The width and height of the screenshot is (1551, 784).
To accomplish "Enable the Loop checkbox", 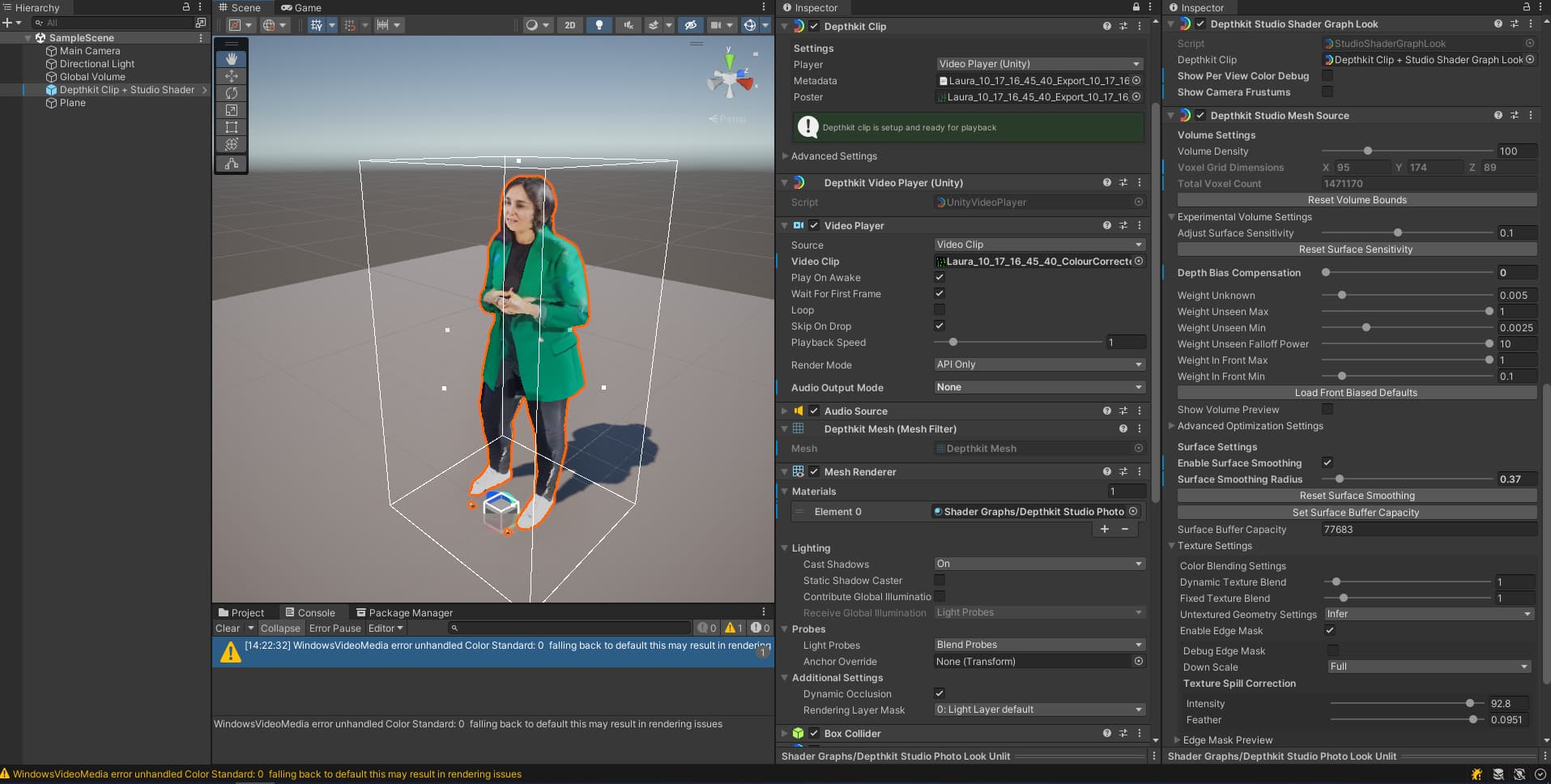I will tap(940, 310).
